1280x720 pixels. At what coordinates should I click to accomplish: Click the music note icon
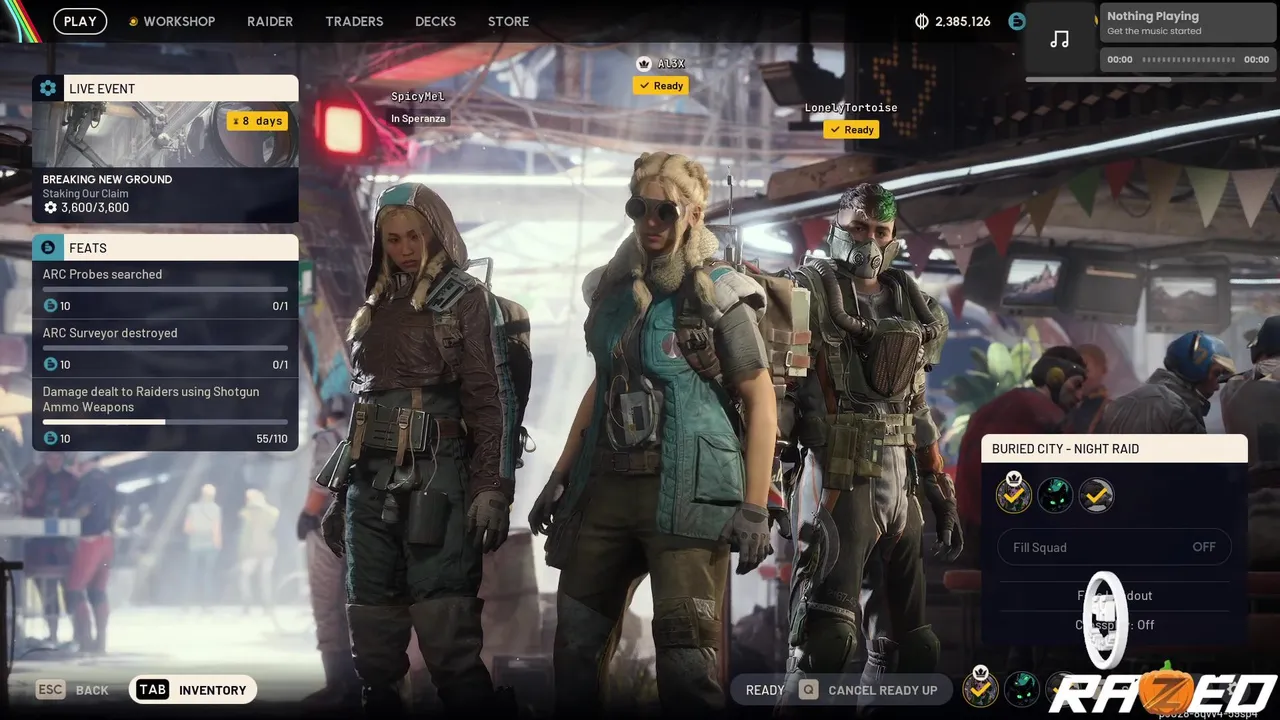pos(1059,39)
